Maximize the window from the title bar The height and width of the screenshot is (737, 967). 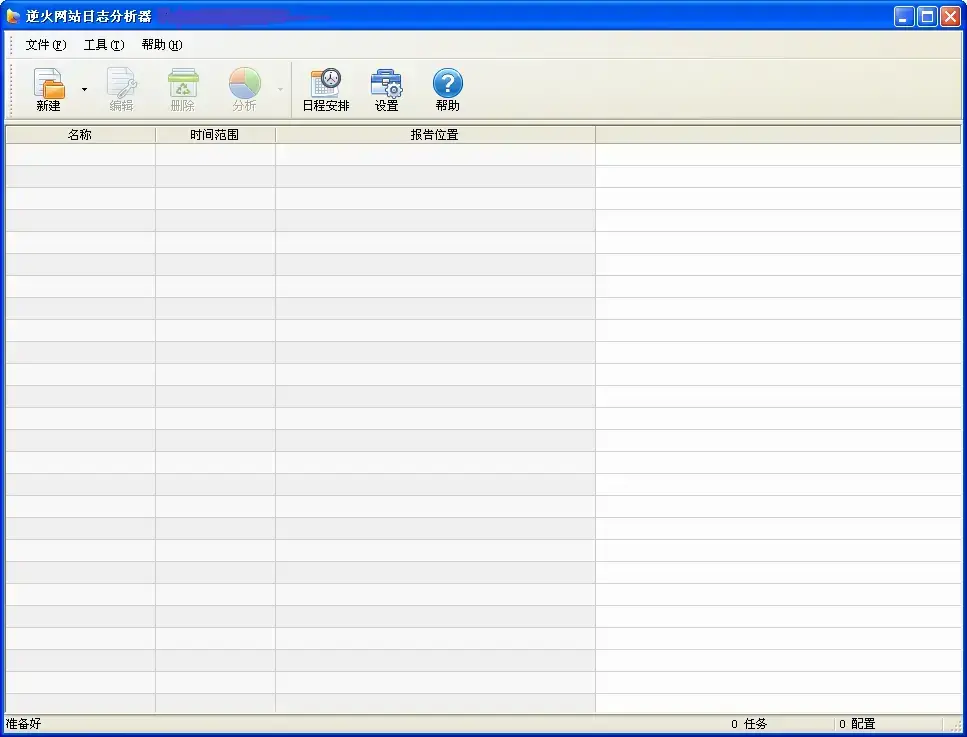click(x=927, y=17)
